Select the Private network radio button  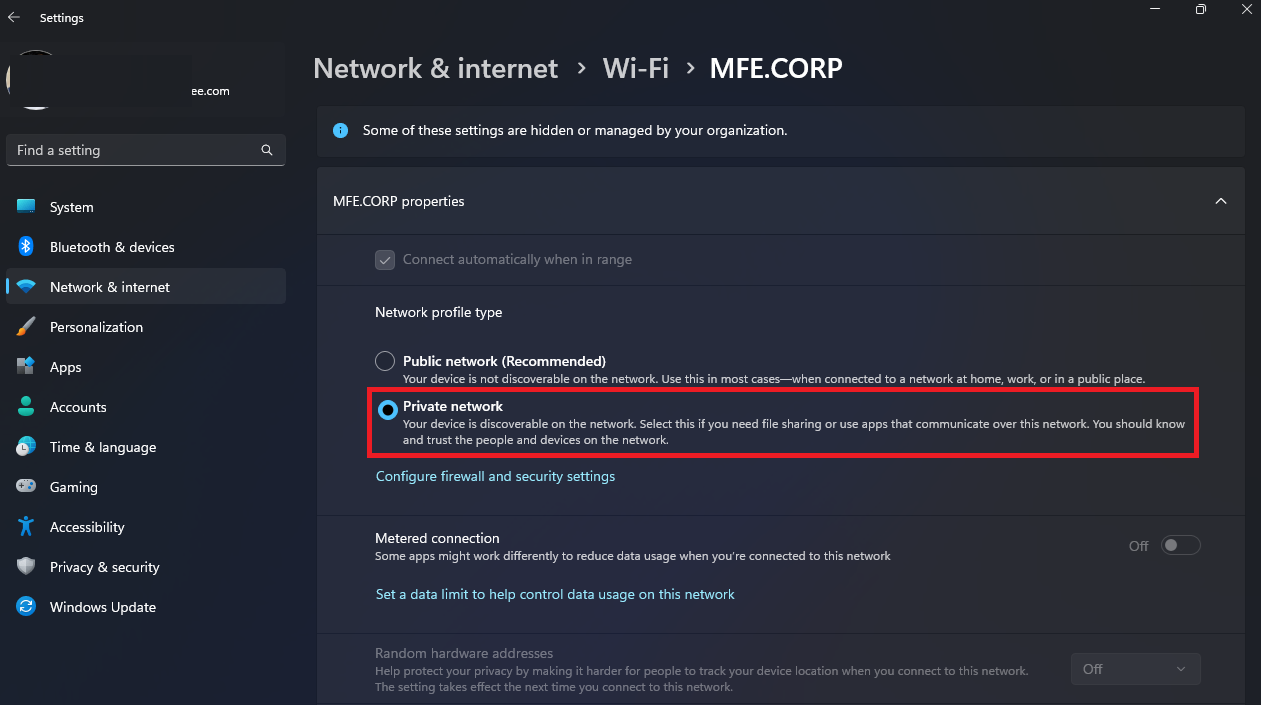[387, 409]
